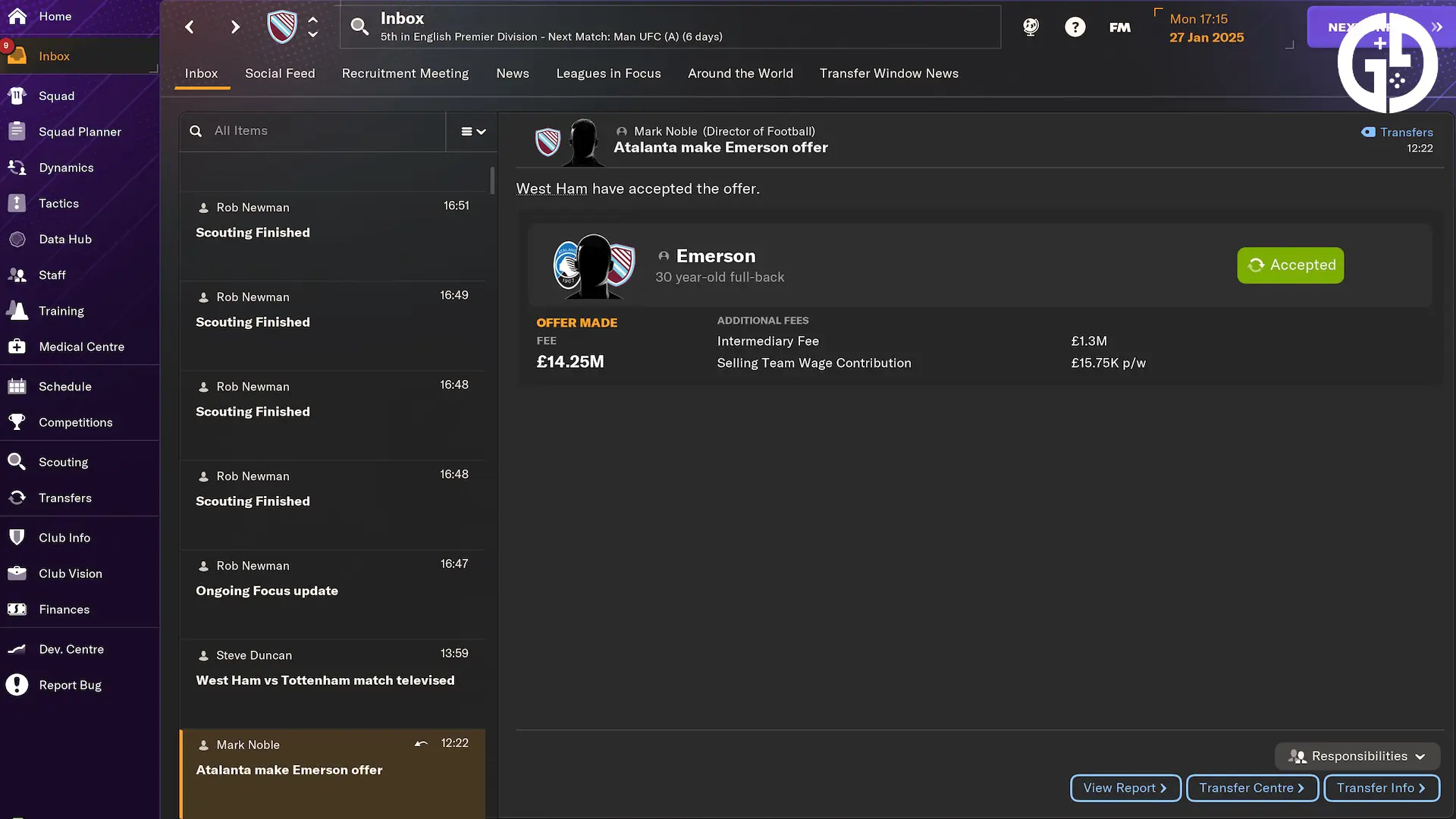Click the Data Hub sidebar icon
The width and height of the screenshot is (1456, 819).
pyautogui.click(x=18, y=238)
